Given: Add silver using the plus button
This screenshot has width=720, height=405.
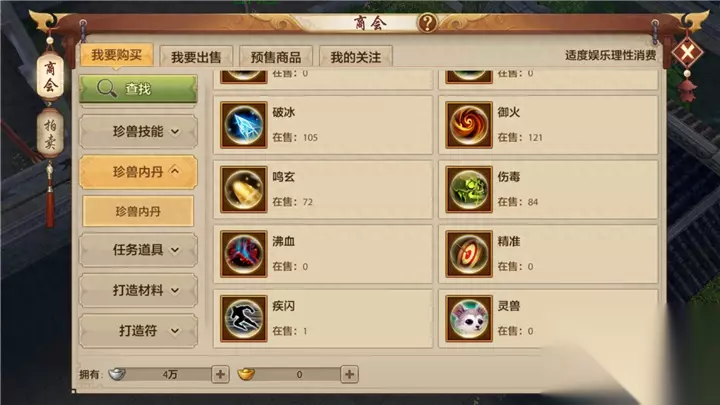Looking at the screenshot, I should pyautogui.click(x=220, y=374).
